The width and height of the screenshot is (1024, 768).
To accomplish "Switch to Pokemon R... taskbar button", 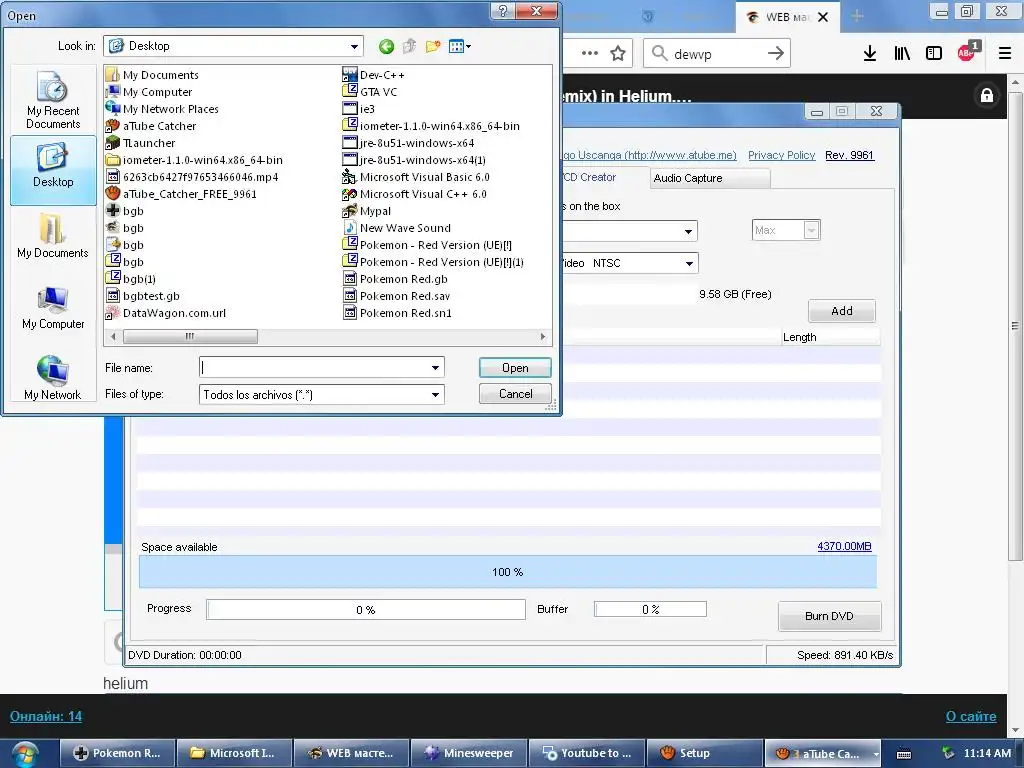I will (118, 753).
